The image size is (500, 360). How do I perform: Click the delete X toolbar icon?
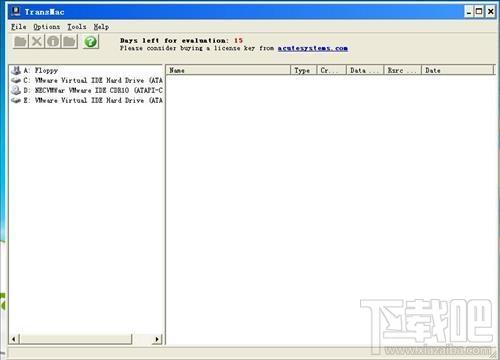pos(37,42)
